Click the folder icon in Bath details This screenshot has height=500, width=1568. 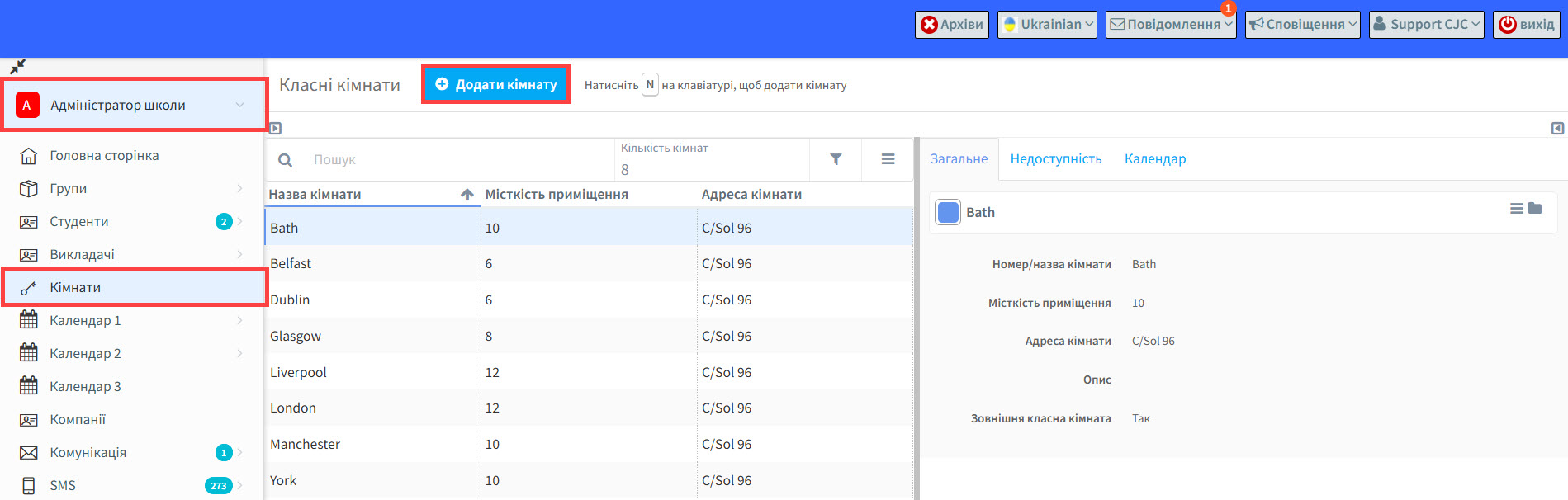(x=1535, y=209)
